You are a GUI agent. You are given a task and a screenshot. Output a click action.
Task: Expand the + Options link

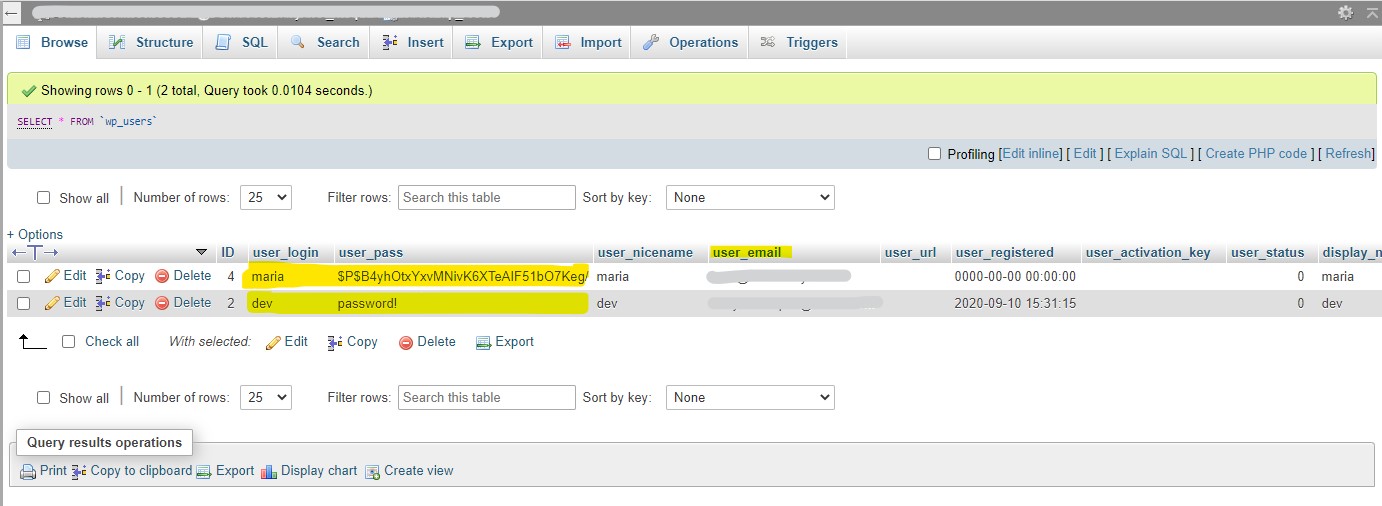[x=35, y=234]
